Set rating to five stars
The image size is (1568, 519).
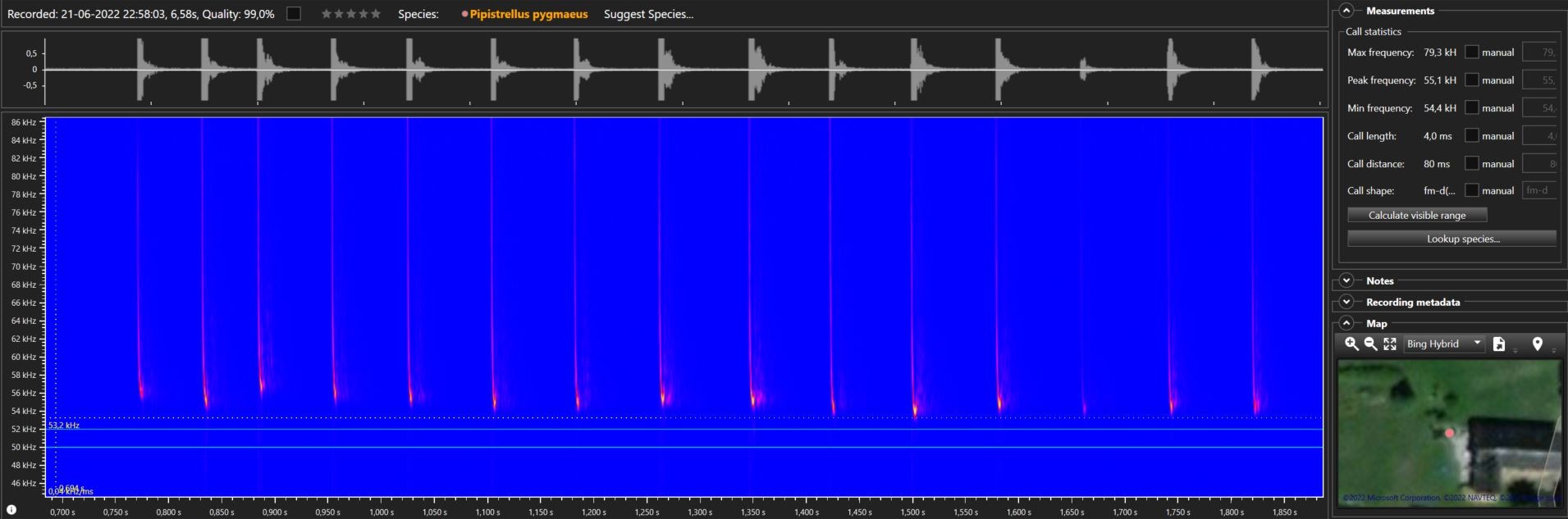point(376,14)
